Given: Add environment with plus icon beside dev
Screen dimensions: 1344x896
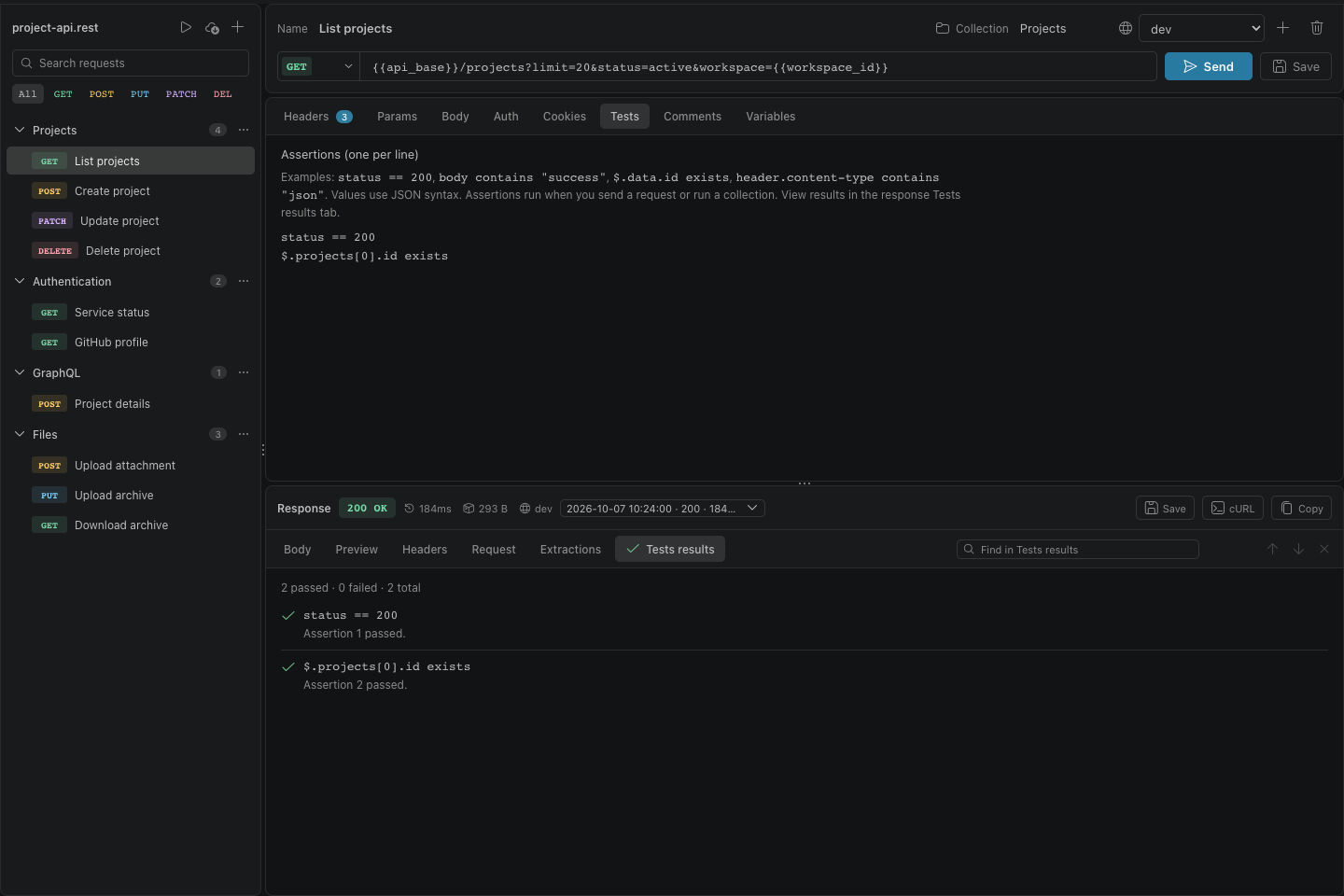Looking at the screenshot, I should coord(1283,28).
